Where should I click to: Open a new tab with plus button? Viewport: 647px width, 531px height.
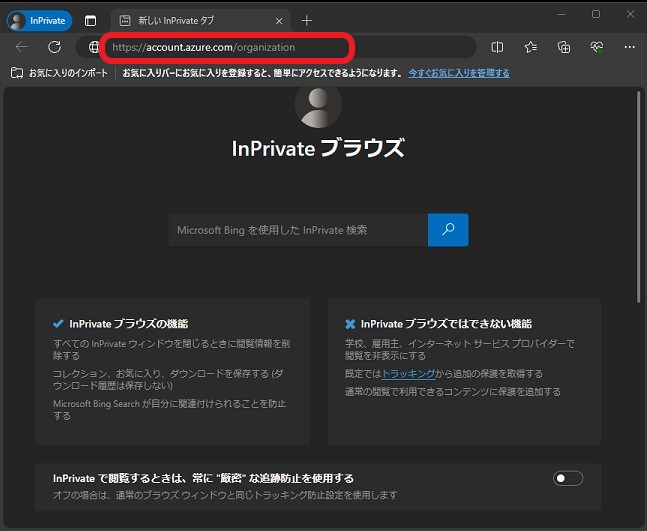(x=307, y=21)
